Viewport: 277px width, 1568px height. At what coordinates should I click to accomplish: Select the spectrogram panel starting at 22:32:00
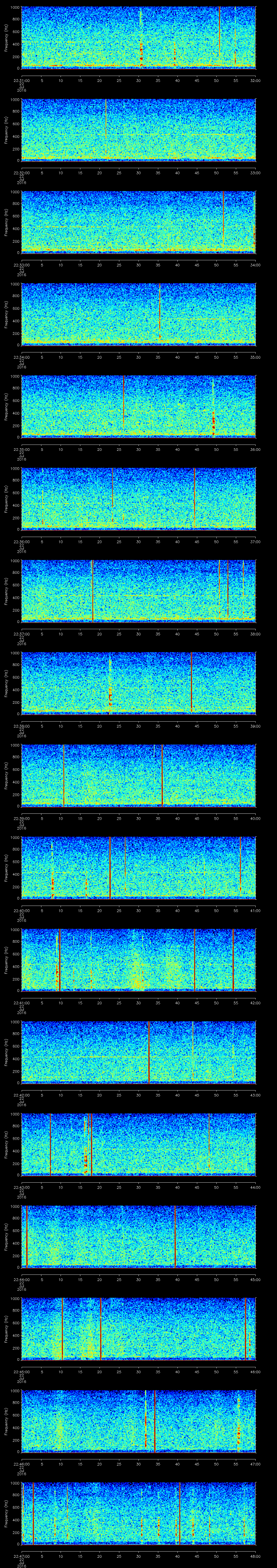click(139, 130)
